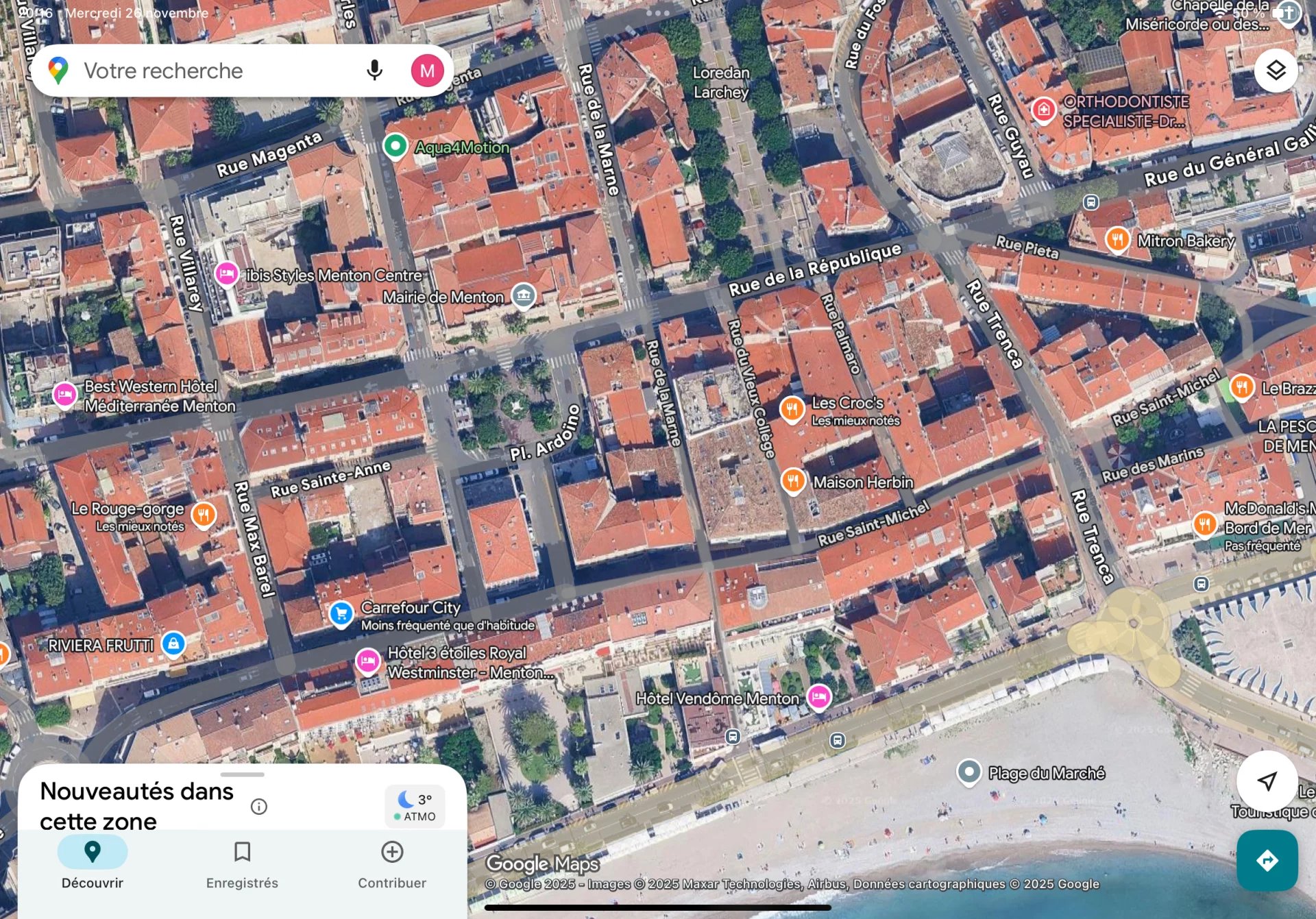
Task: Tap the microphone voice search icon
Action: click(374, 71)
